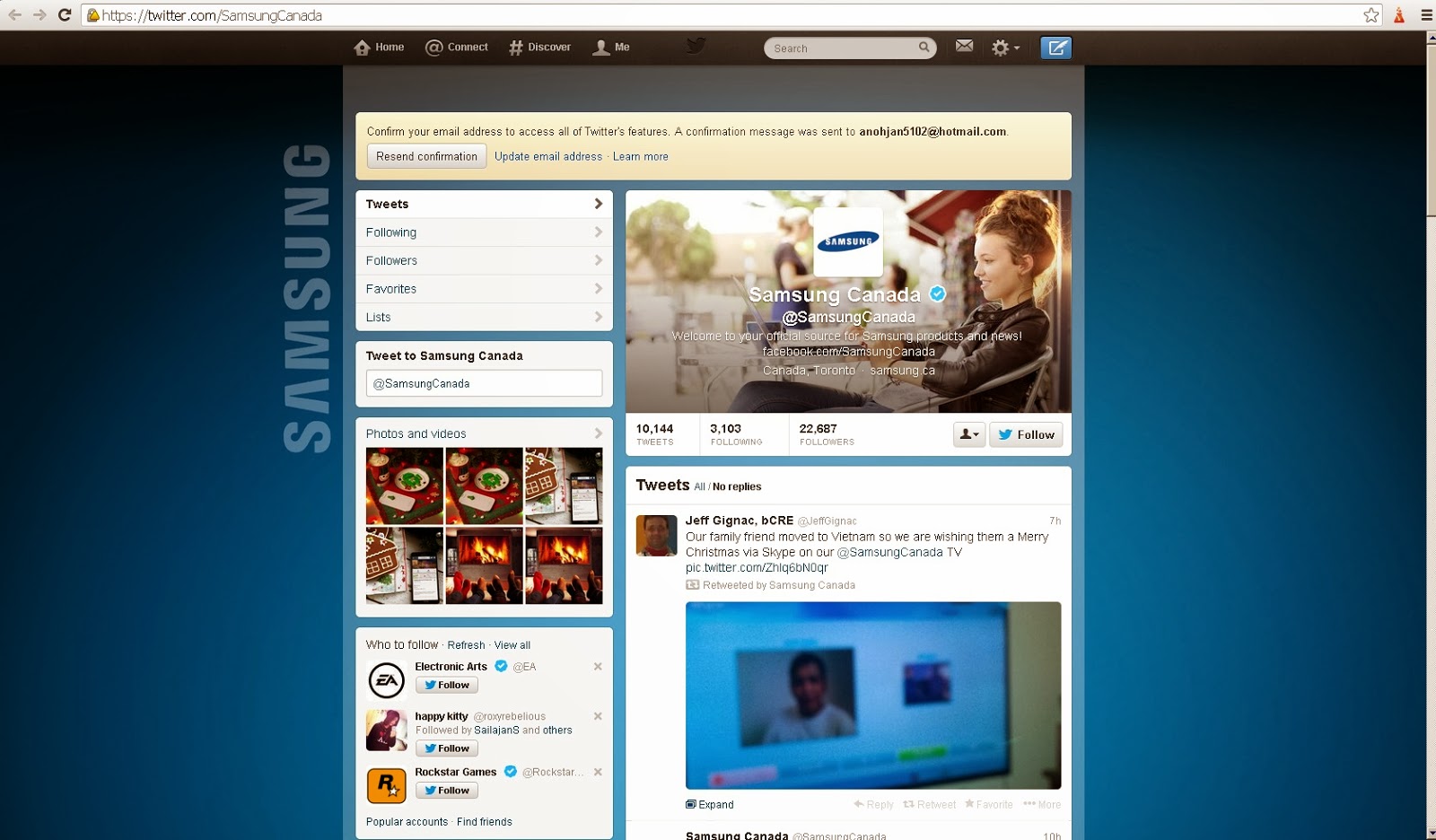Open Popular accounts link

pos(407,822)
